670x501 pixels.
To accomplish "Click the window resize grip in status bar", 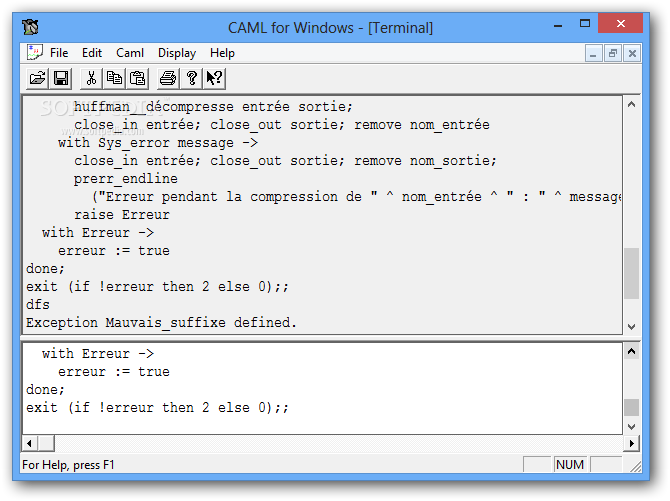I will (x=636, y=467).
